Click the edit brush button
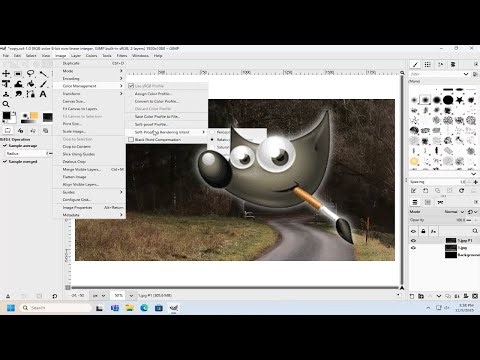 [414, 191]
